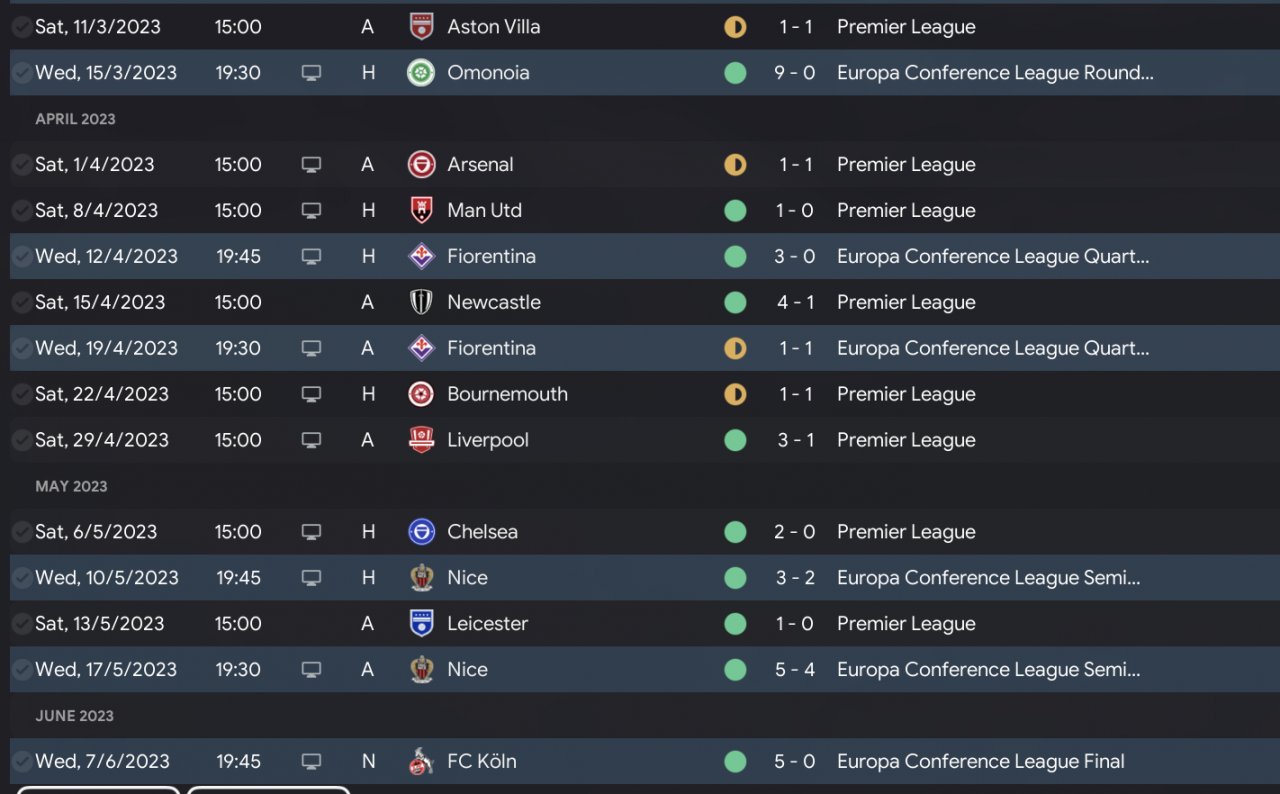The image size is (1280, 794).
Task: Collapse the APRIL 2023 month header
Action: click(x=75, y=119)
